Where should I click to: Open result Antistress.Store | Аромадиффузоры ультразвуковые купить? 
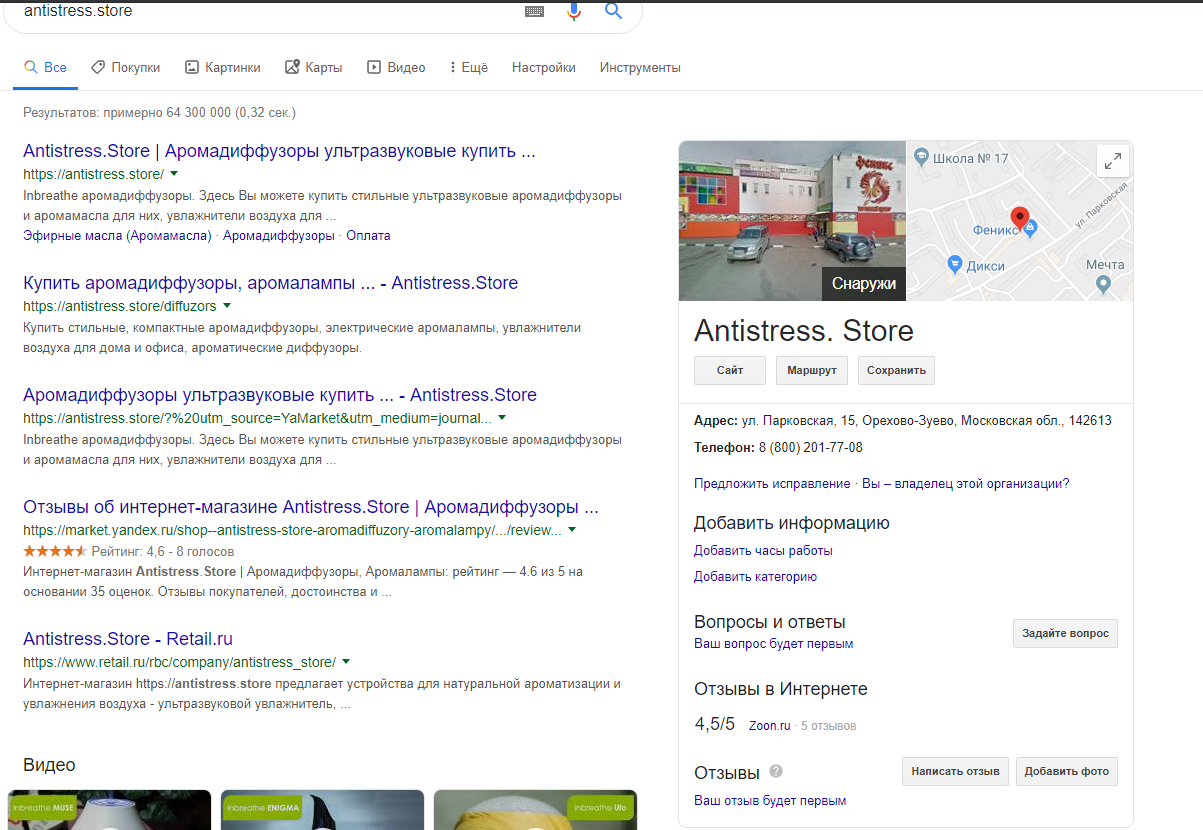tap(279, 151)
